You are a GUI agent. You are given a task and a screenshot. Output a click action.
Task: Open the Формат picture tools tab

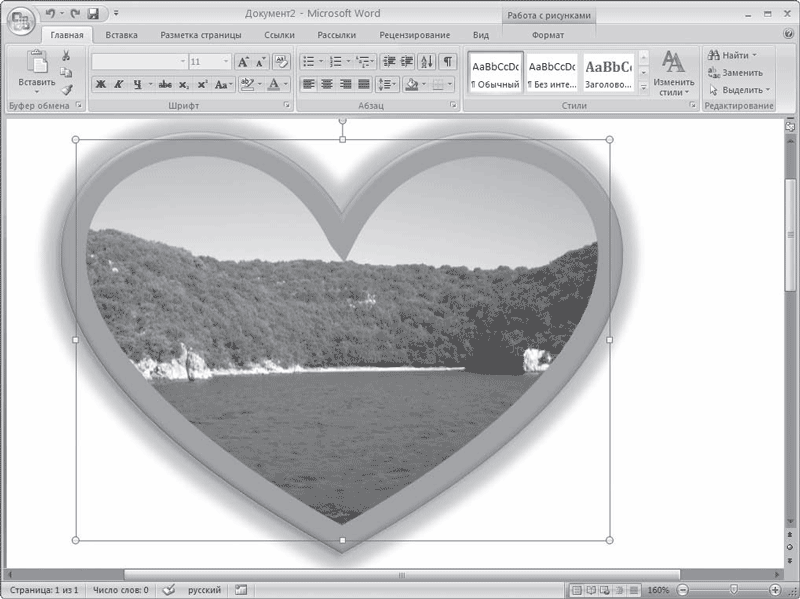pyautogui.click(x=548, y=35)
